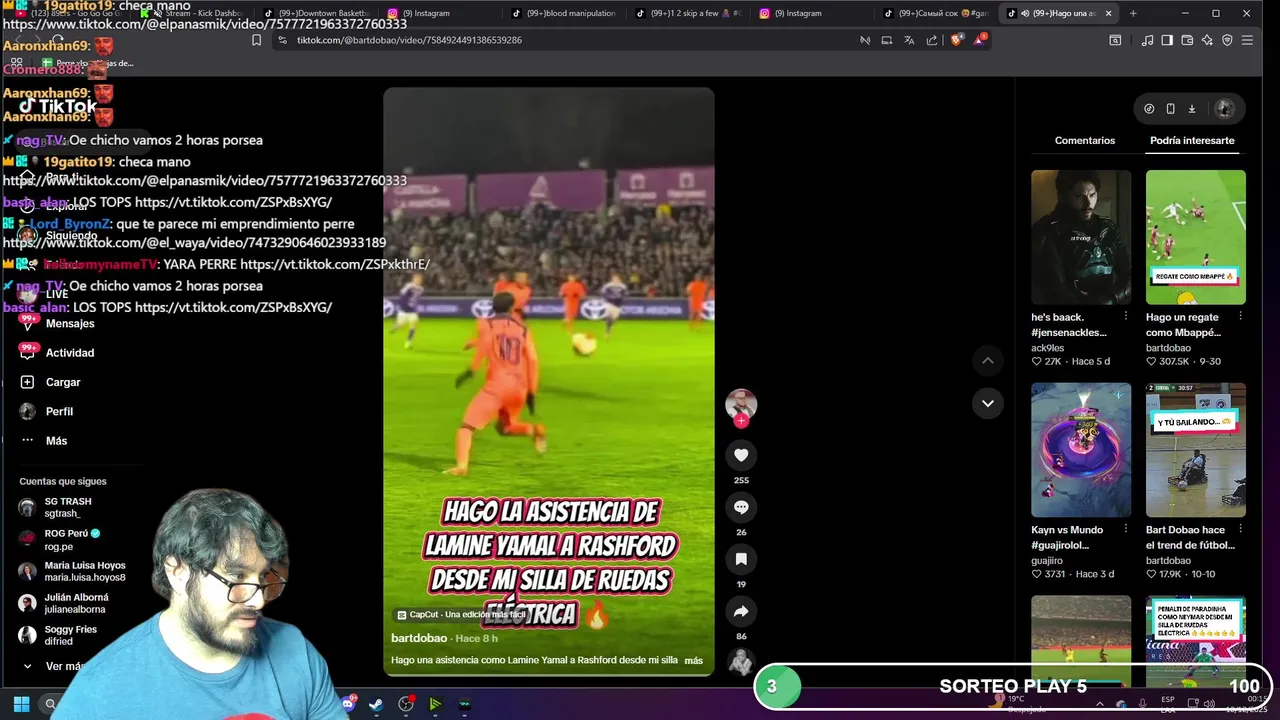
Task: Open the Brave playlist music note icon
Action: pos(1147,40)
